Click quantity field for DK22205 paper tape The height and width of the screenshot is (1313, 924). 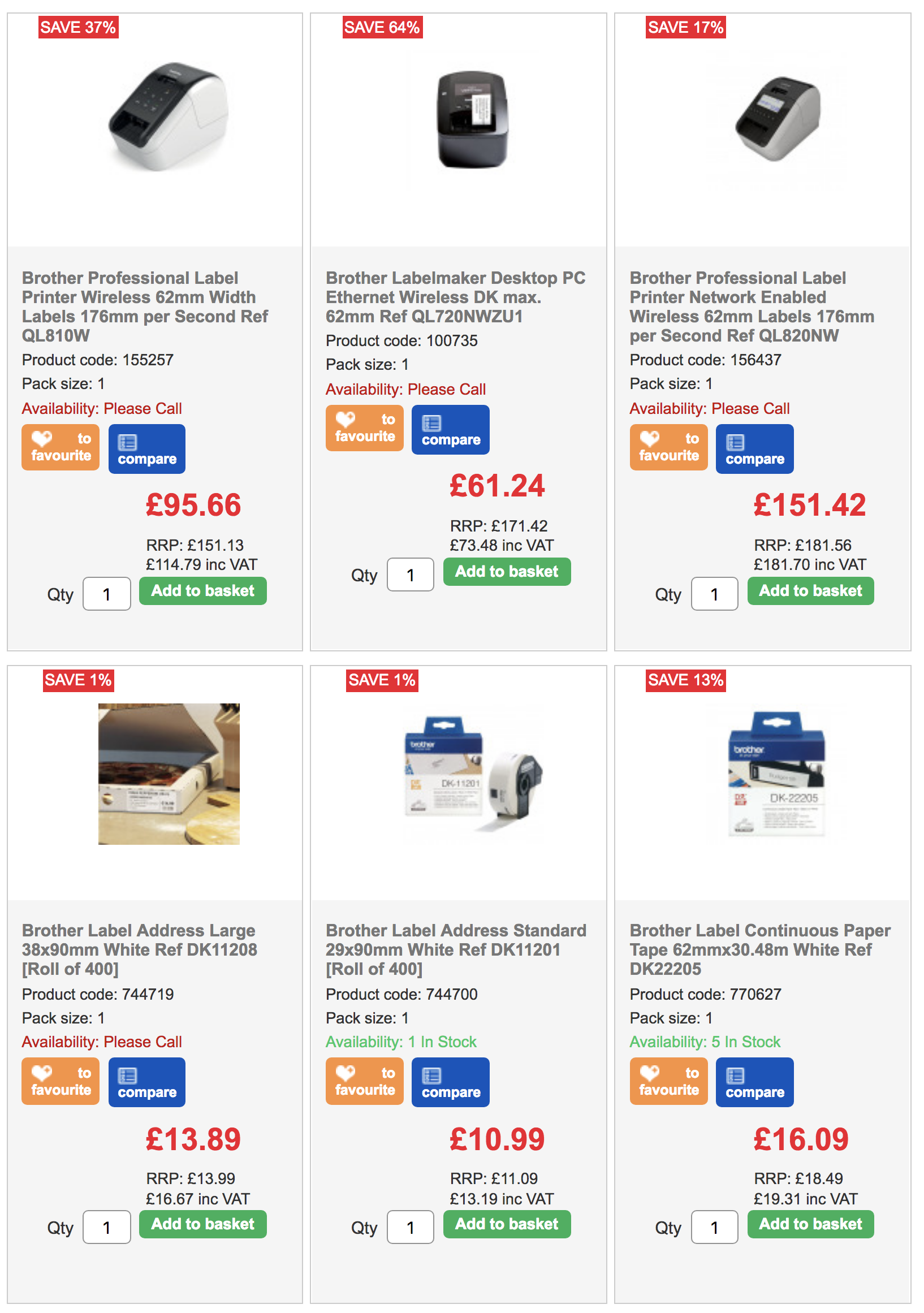[714, 1228]
